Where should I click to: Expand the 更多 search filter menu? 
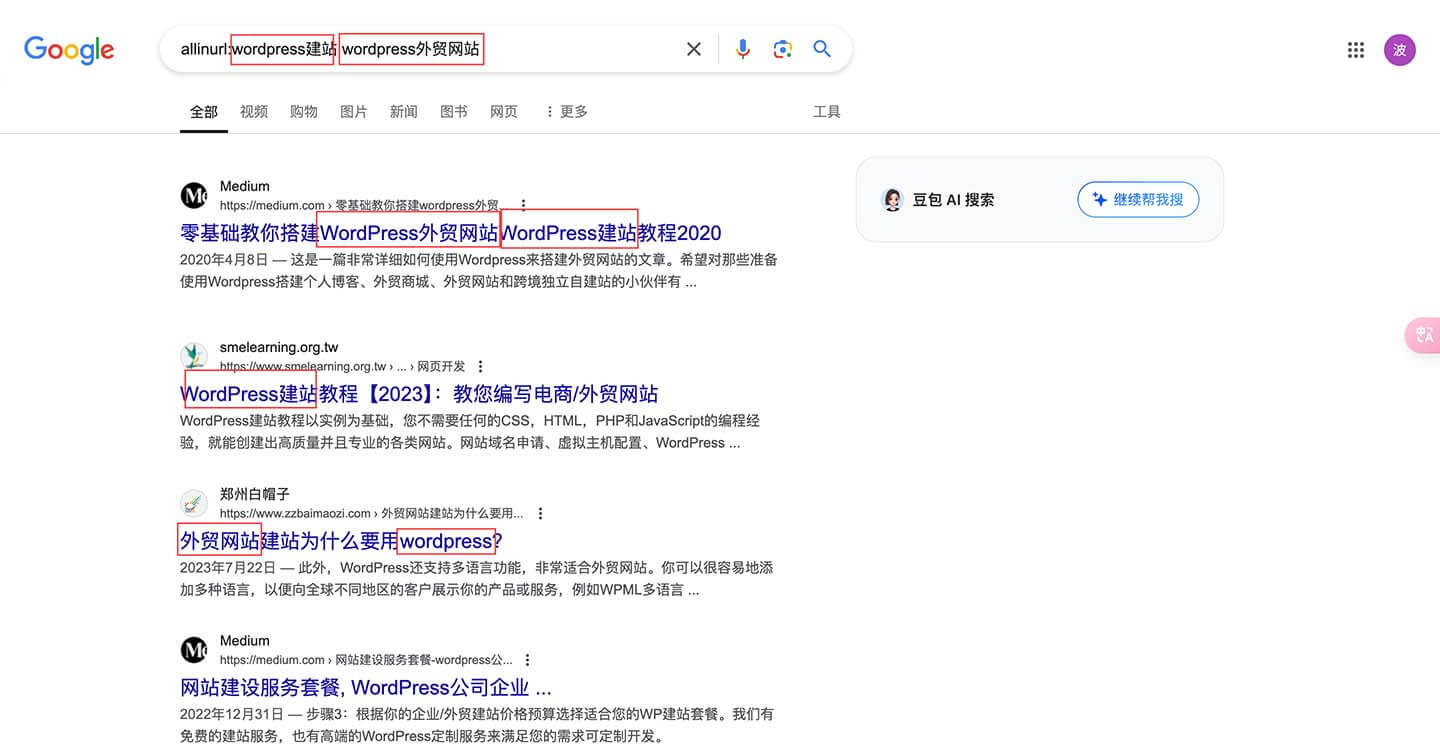(566, 112)
